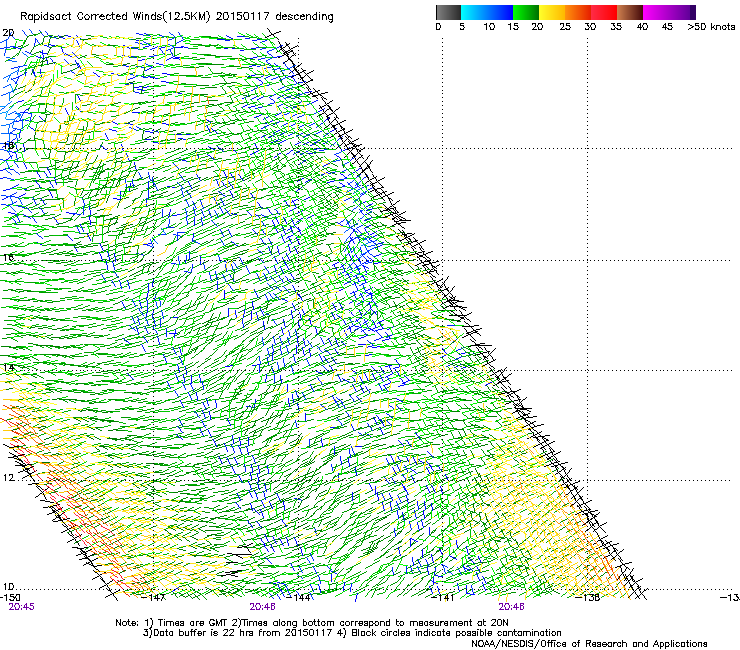Select the latitude label '16' on left axis

8,257
